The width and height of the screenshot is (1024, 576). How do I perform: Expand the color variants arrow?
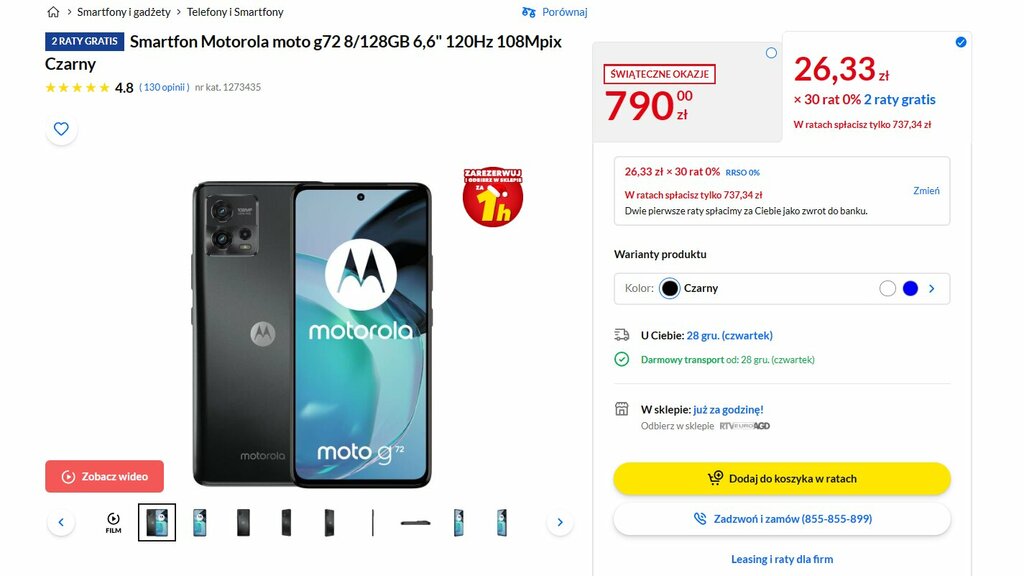[932, 288]
